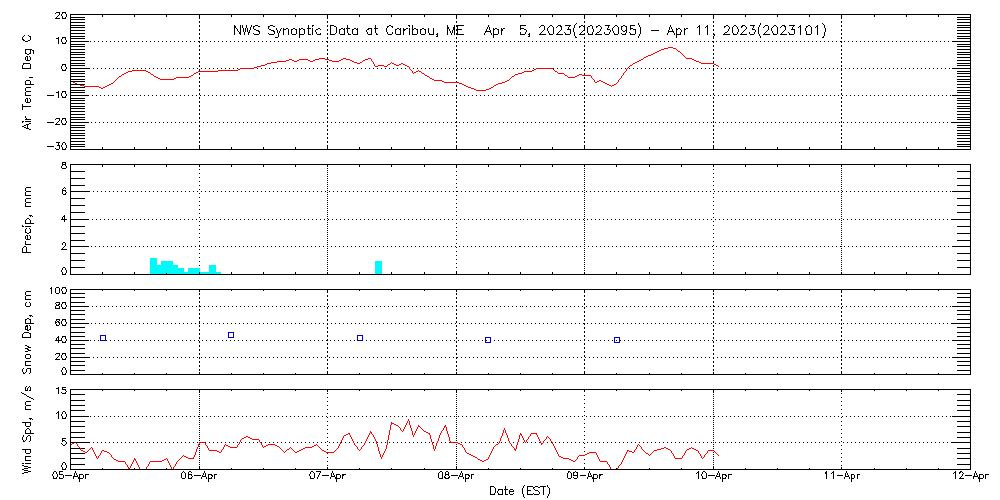Click the '20' tick on the air temperature axis
Screen dimensions: 1000x500
[x=60, y=16]
